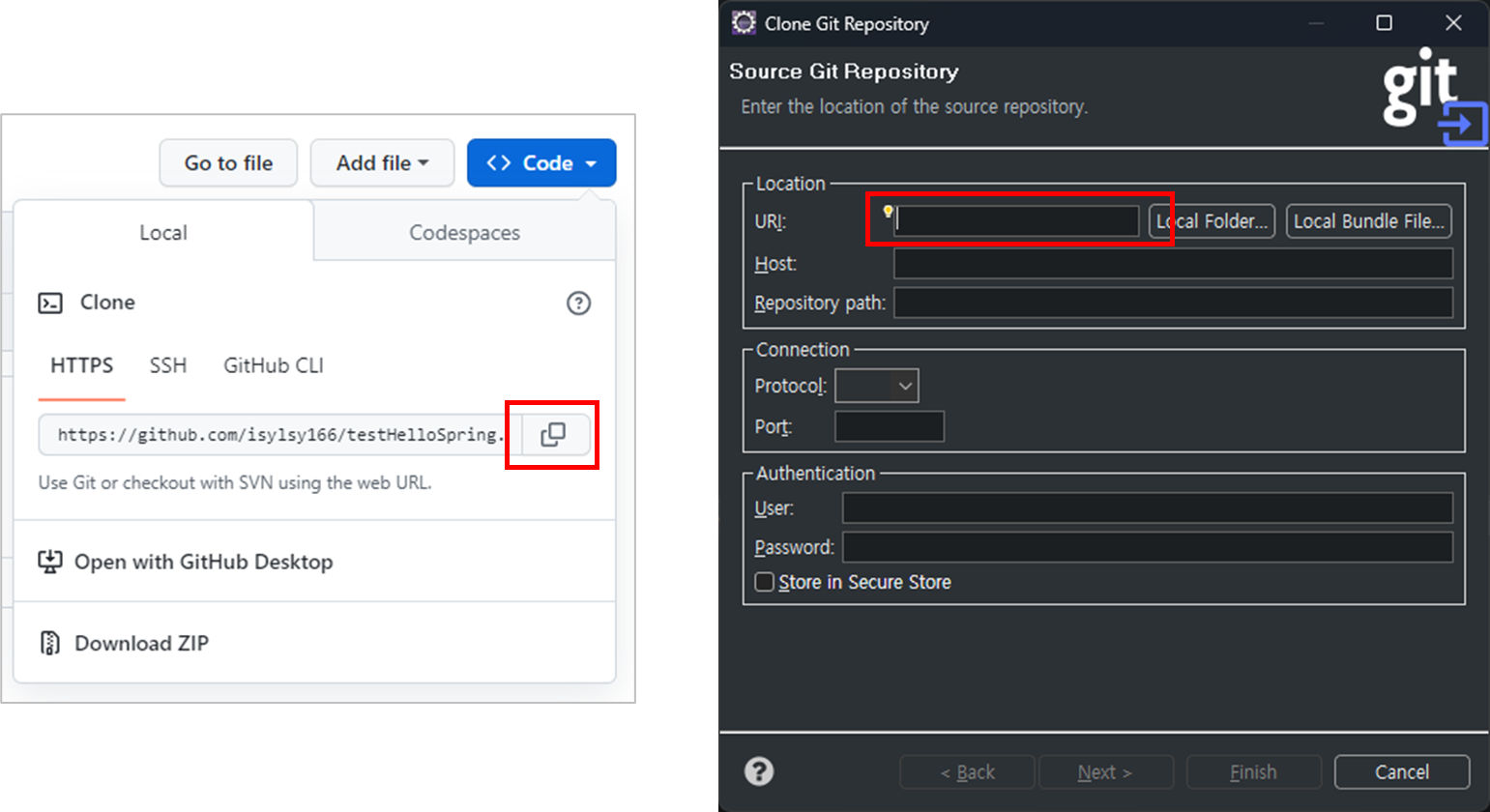Viewport: 1490px width, 812px height.
Task: Click the GitHub Desktop download icon
Action: point(49,562)
